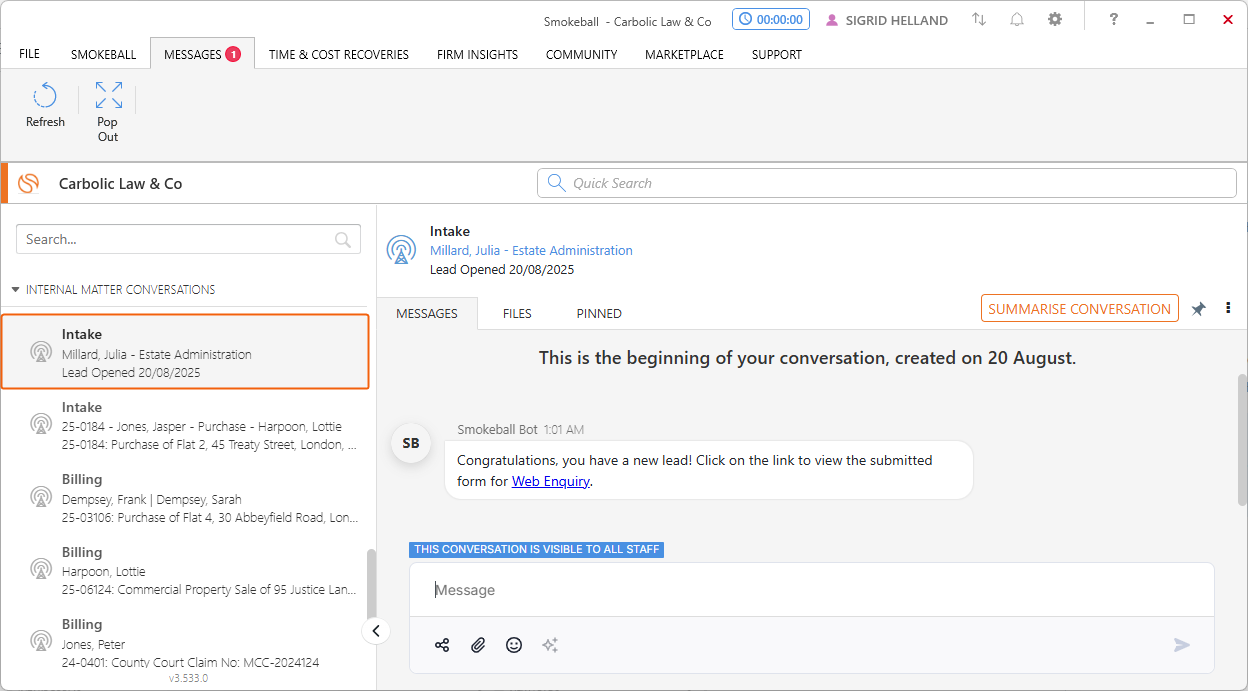Click the Quick Search field
1248x691 pixels.
(x=887, y=183)
